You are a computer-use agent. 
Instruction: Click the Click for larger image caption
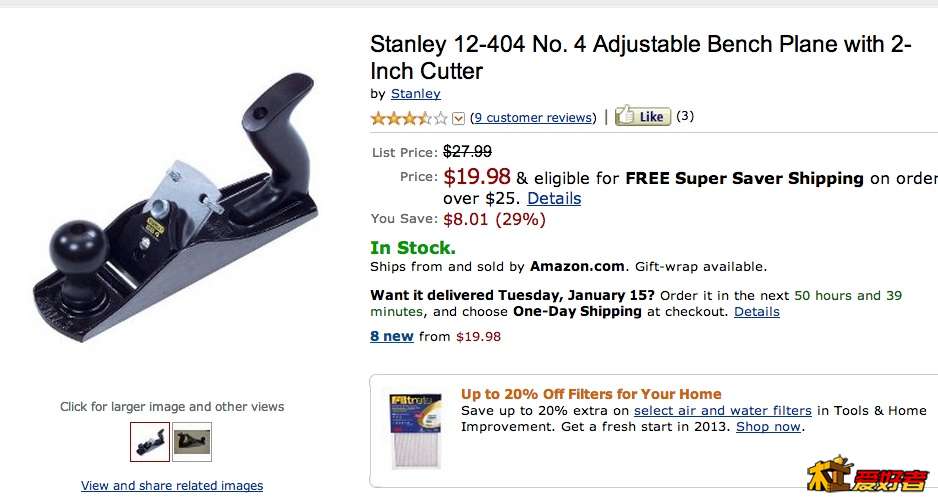[172, 406]
